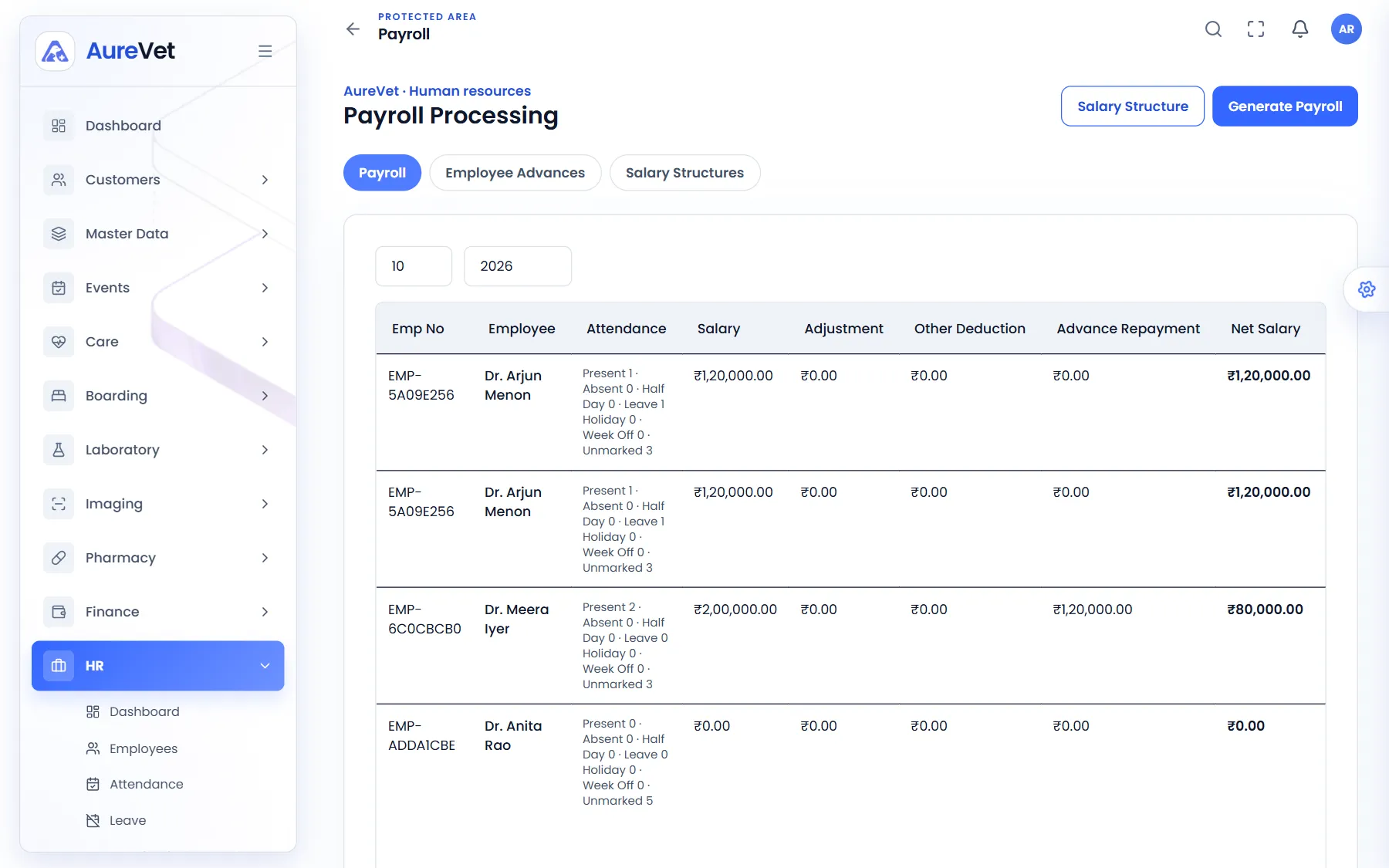Click the Laboratory flask icon

click(59, 450)
